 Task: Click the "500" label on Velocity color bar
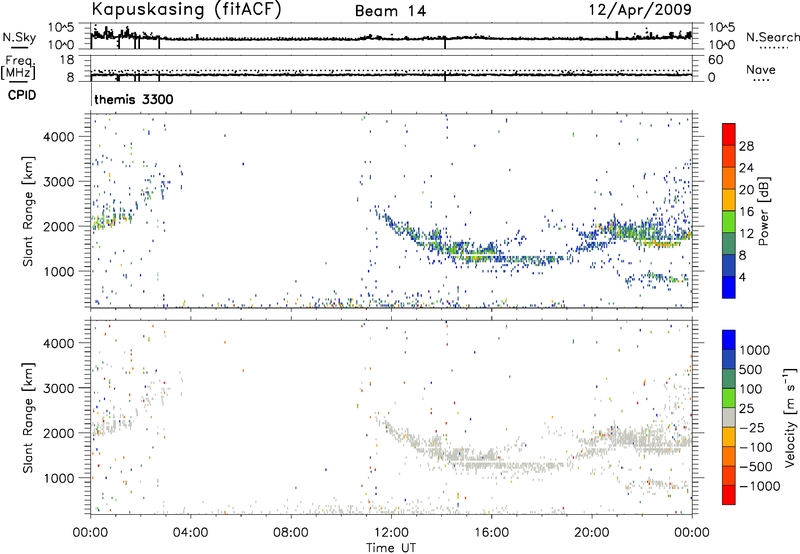751,370
